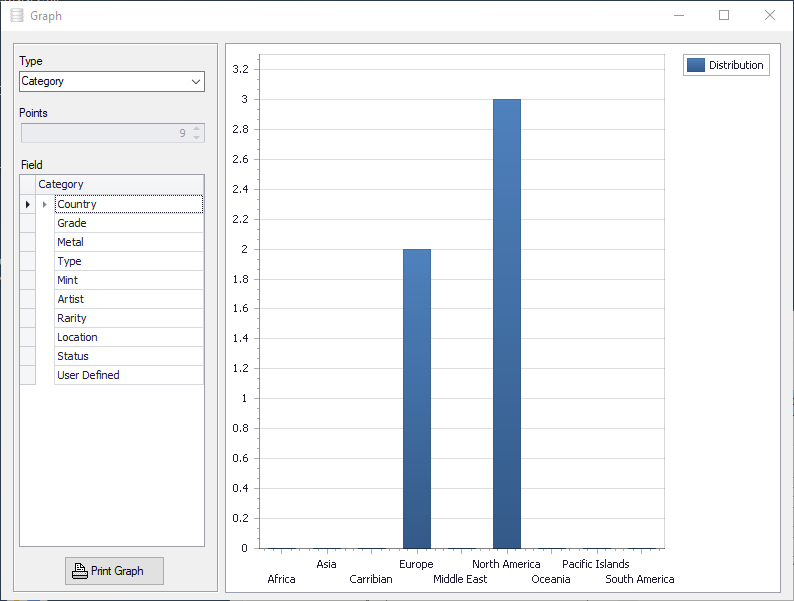This screenshot has width=794, height=601.
Task: Select the Type field row in list
Action: [x=129, y=261]
